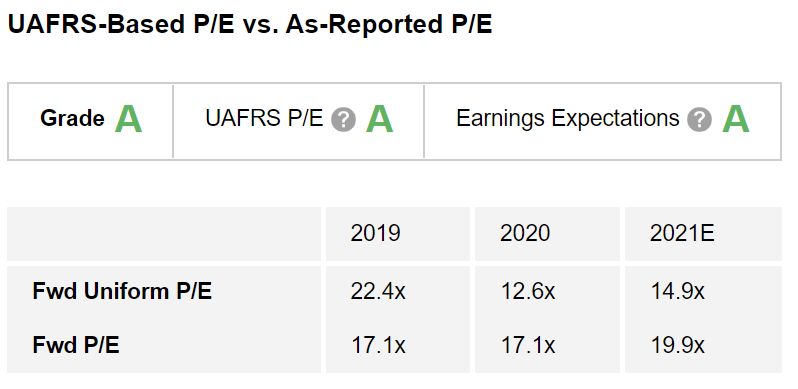Click the green A next to Grade
The height and width of the screenshot is (389, 798).
point(128,119)
